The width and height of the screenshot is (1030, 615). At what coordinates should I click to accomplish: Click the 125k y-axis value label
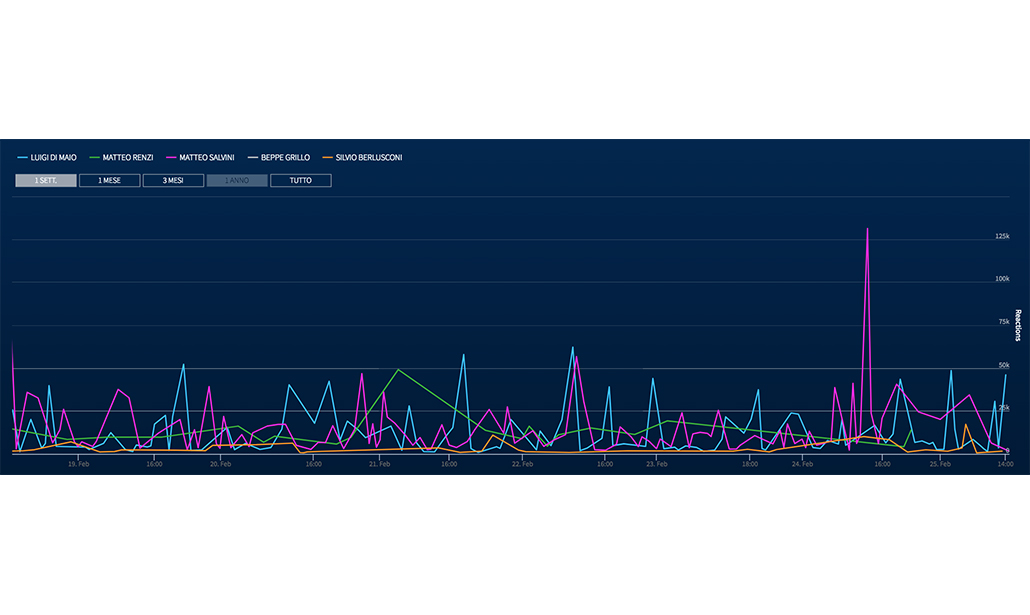click(1001, 237)
